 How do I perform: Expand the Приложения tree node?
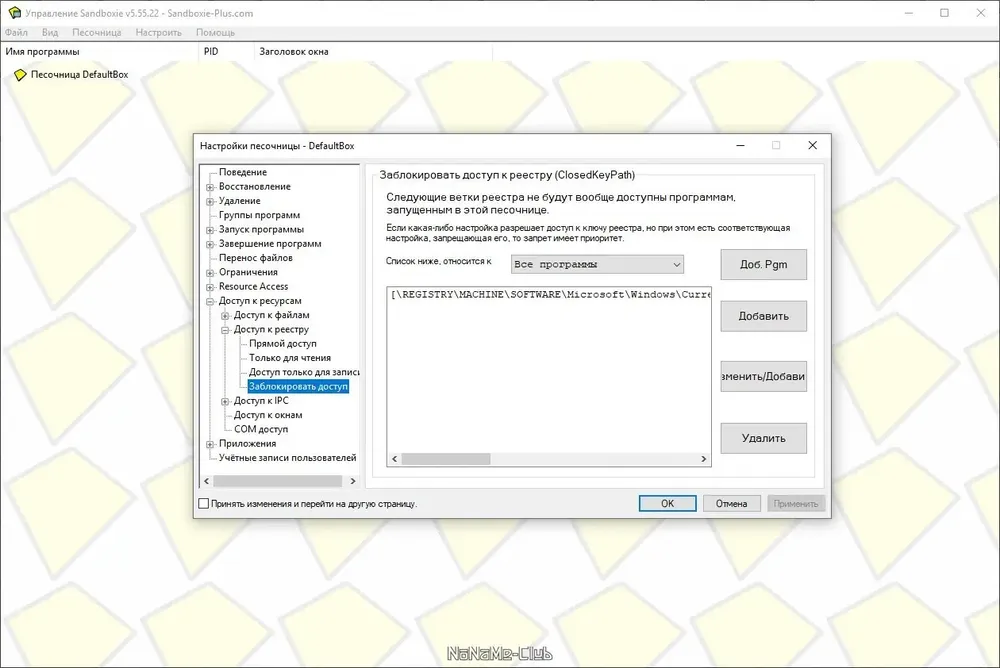[x=210, y=444]
